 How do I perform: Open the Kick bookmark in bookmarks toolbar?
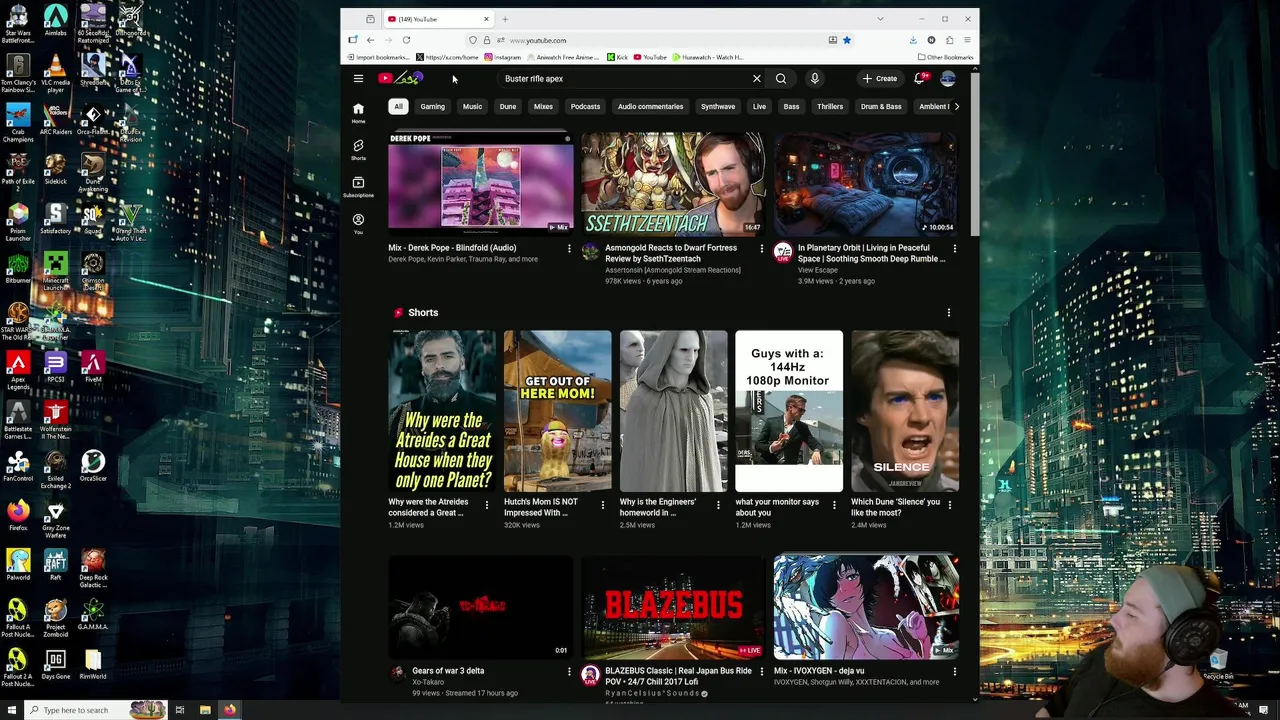pos(617,57)
